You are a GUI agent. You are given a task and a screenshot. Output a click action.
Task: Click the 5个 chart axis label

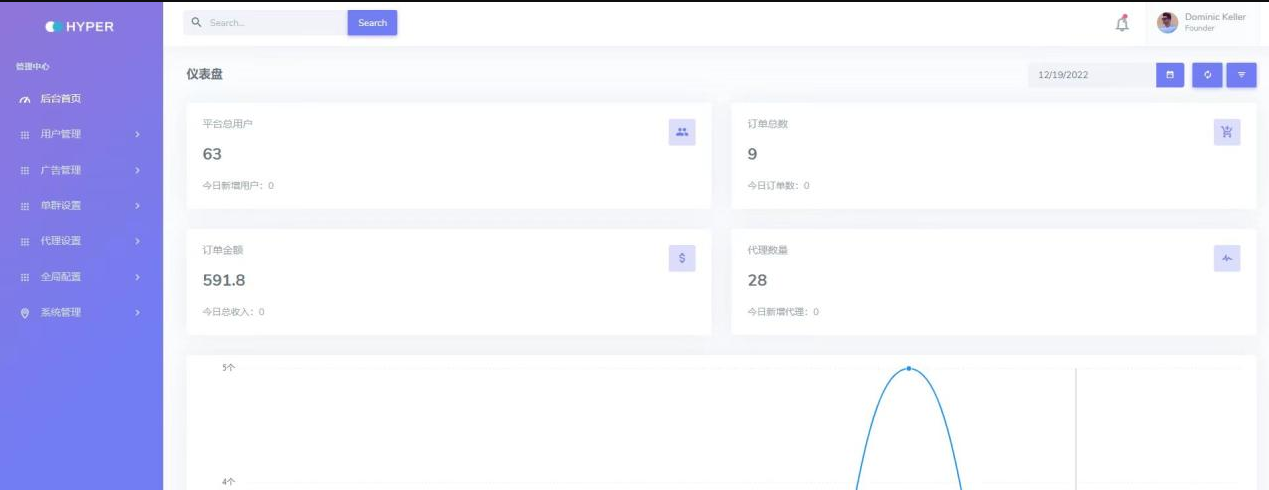point(229,368)
